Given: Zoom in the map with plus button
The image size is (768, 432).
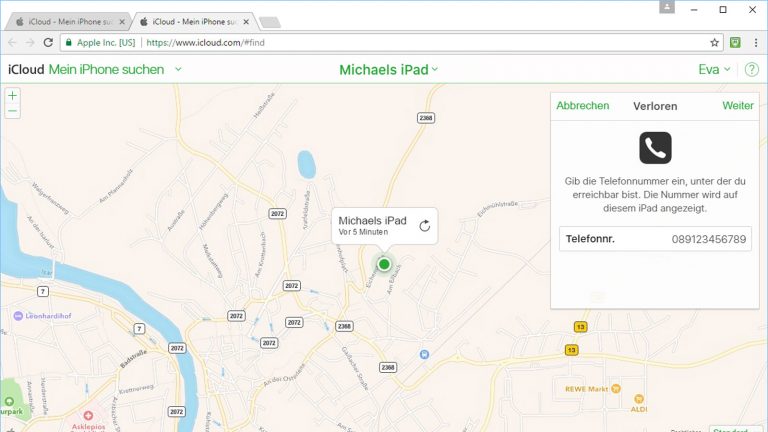Looking at the screenshot, I should point(12,96).
